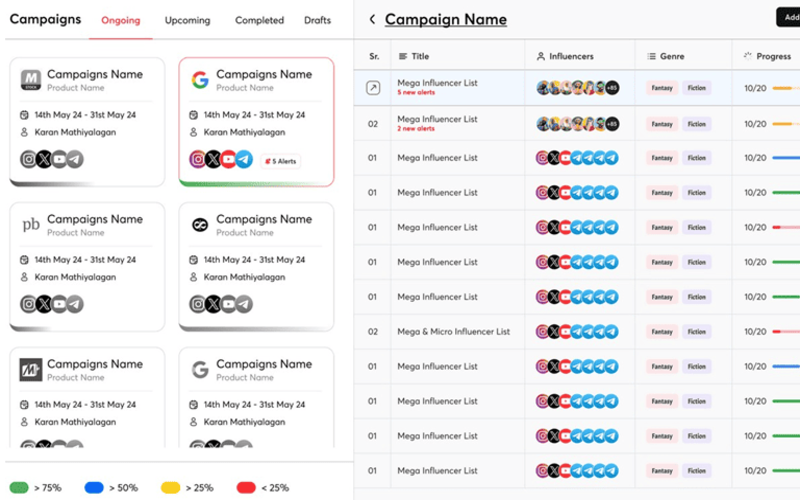Click the green >75% legend swatch
The image size is (800, 500).
pos(19,488)
